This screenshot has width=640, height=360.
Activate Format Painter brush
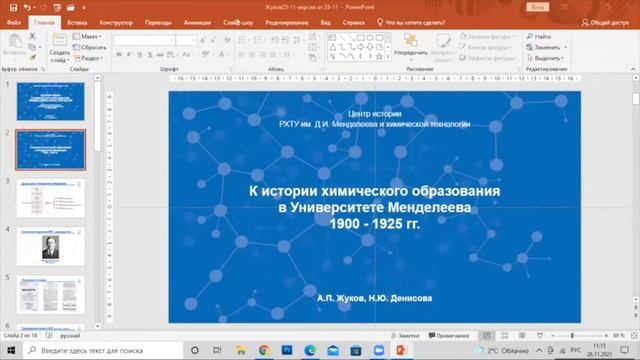(32, 58)
